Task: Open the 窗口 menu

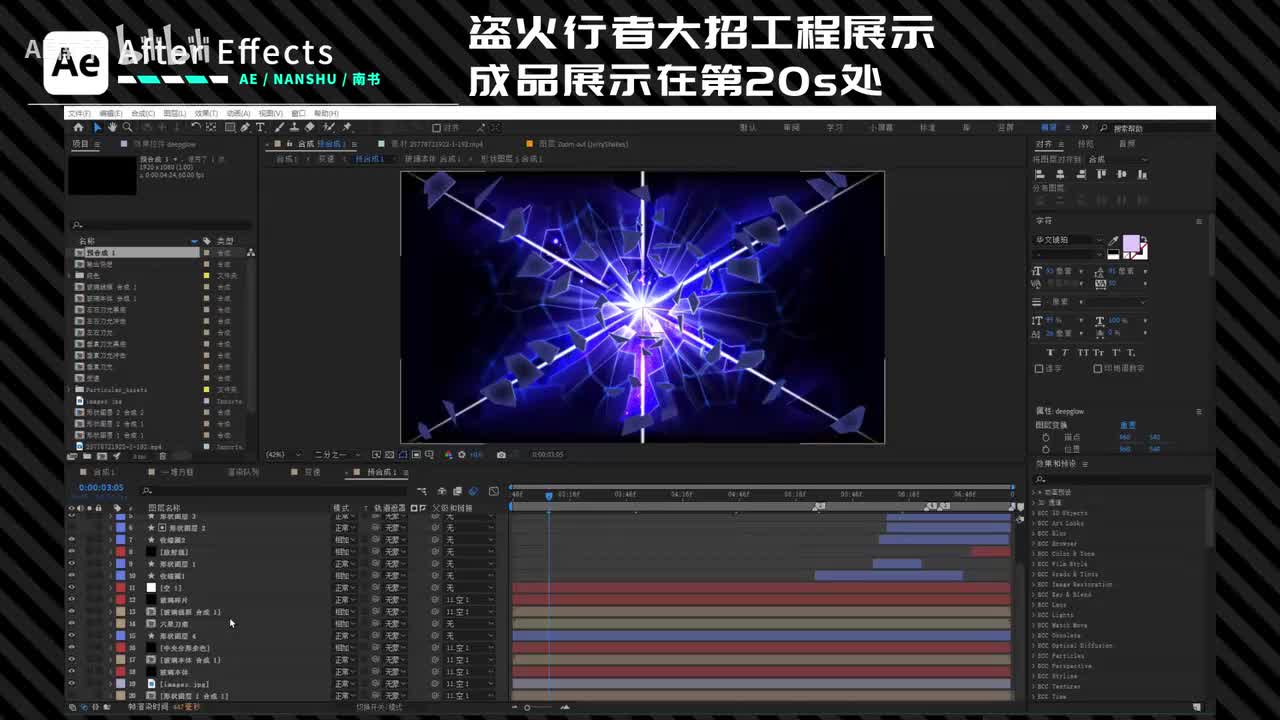Action: 298,113
